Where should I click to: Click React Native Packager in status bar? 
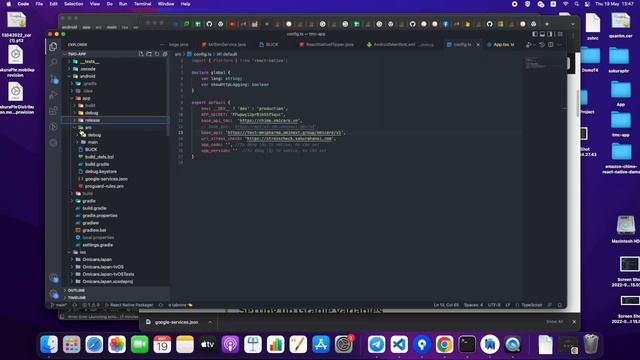[x=129, y=305]
